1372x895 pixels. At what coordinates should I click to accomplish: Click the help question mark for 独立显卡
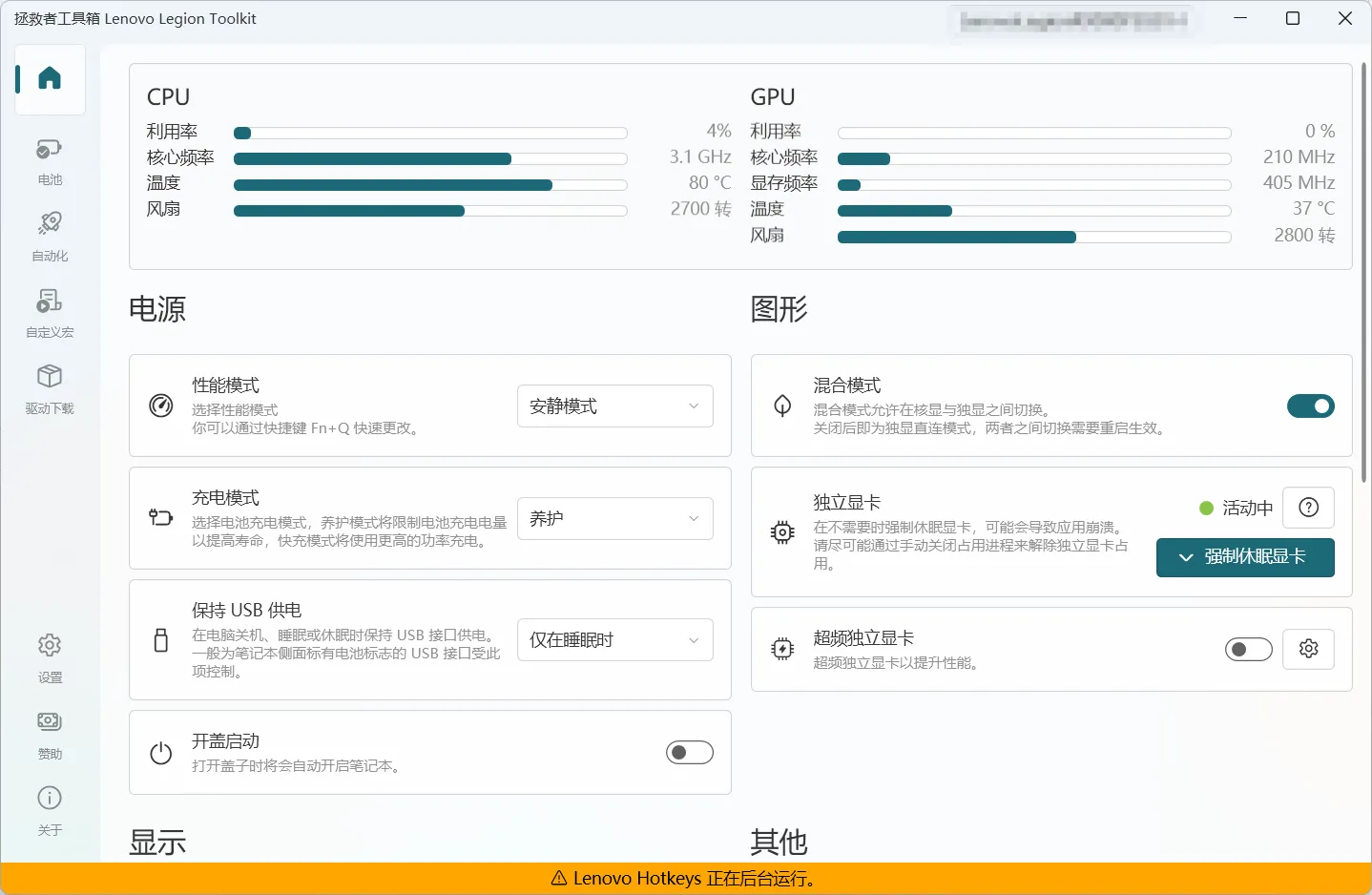point(1308,508)
